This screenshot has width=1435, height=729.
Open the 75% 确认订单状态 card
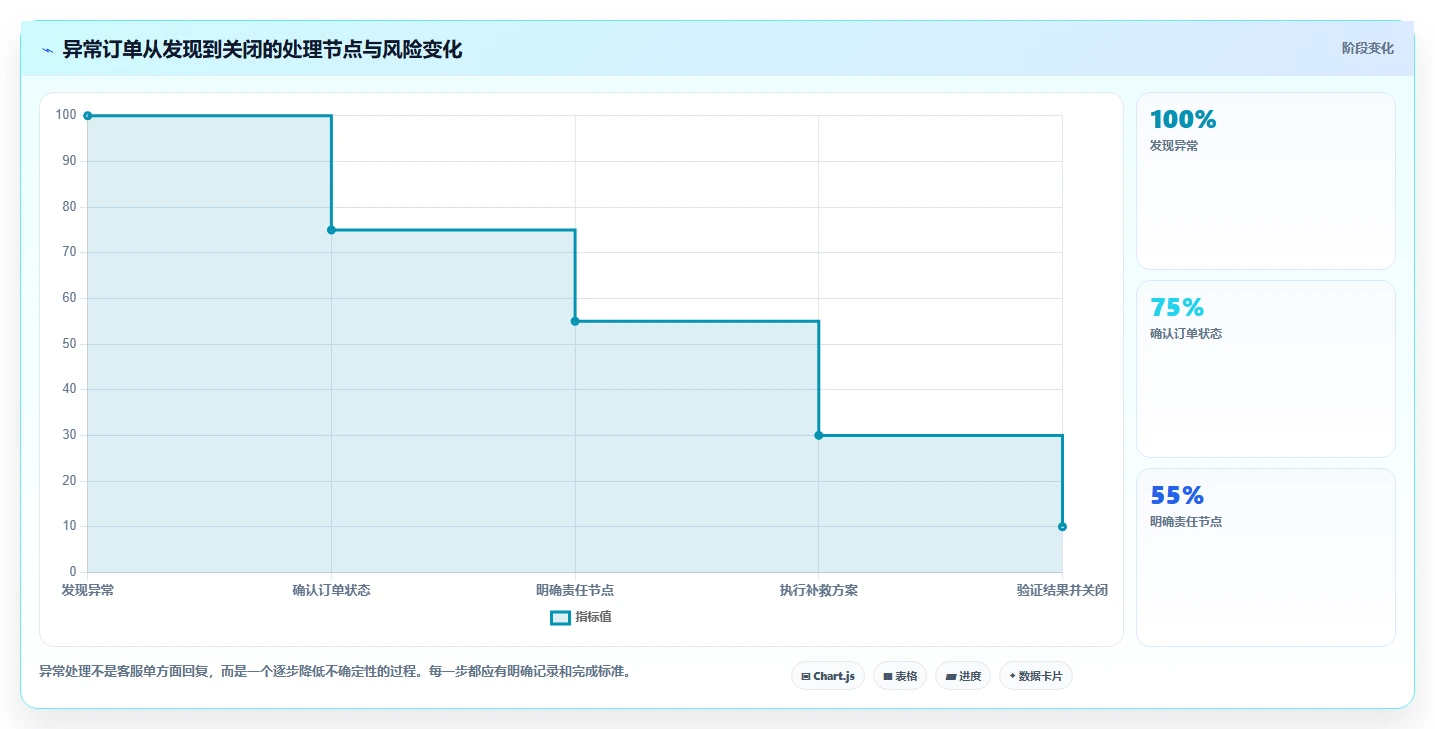coord(1265,369)
